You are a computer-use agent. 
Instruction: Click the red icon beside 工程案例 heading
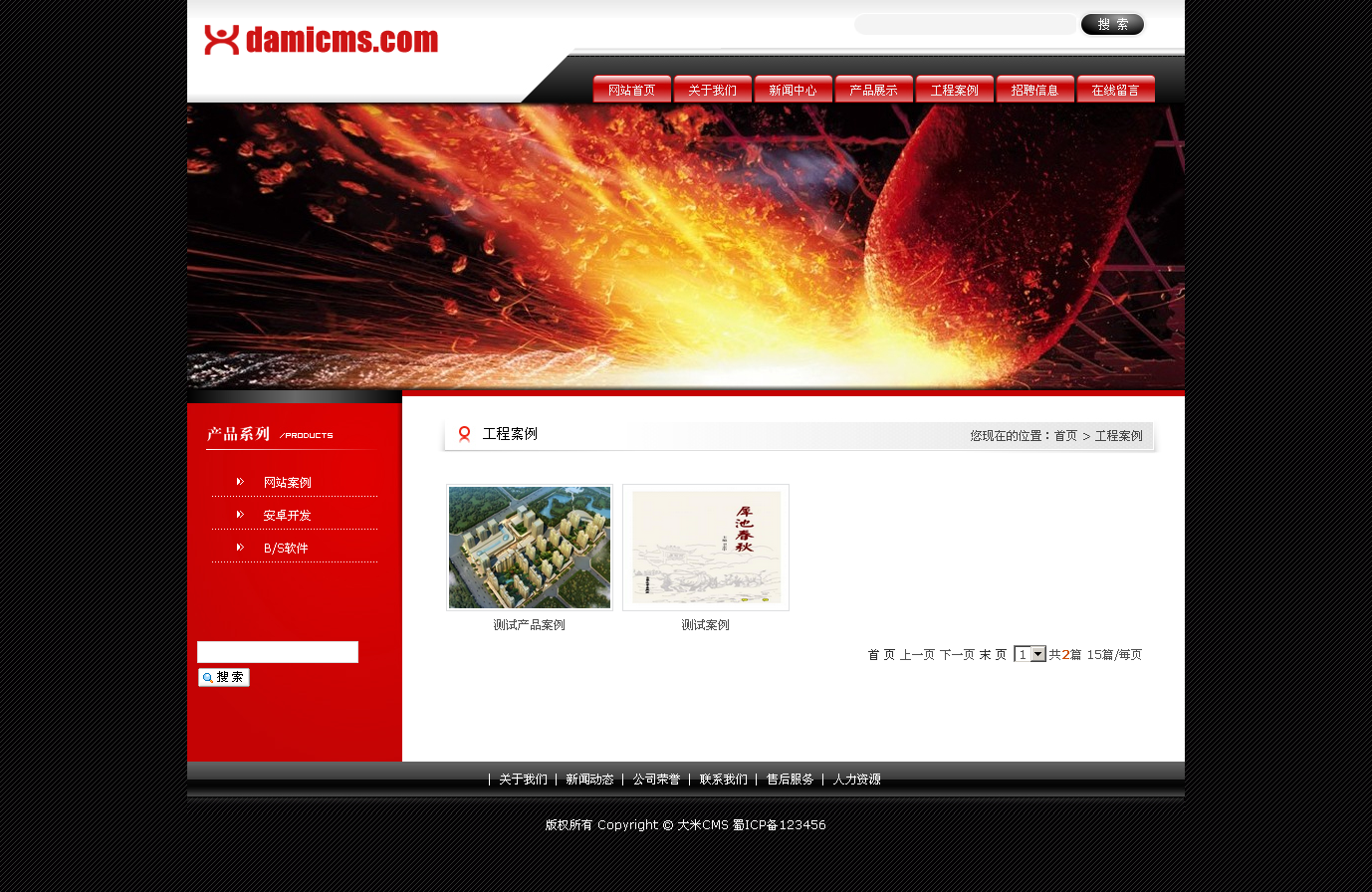coord(464,434)
